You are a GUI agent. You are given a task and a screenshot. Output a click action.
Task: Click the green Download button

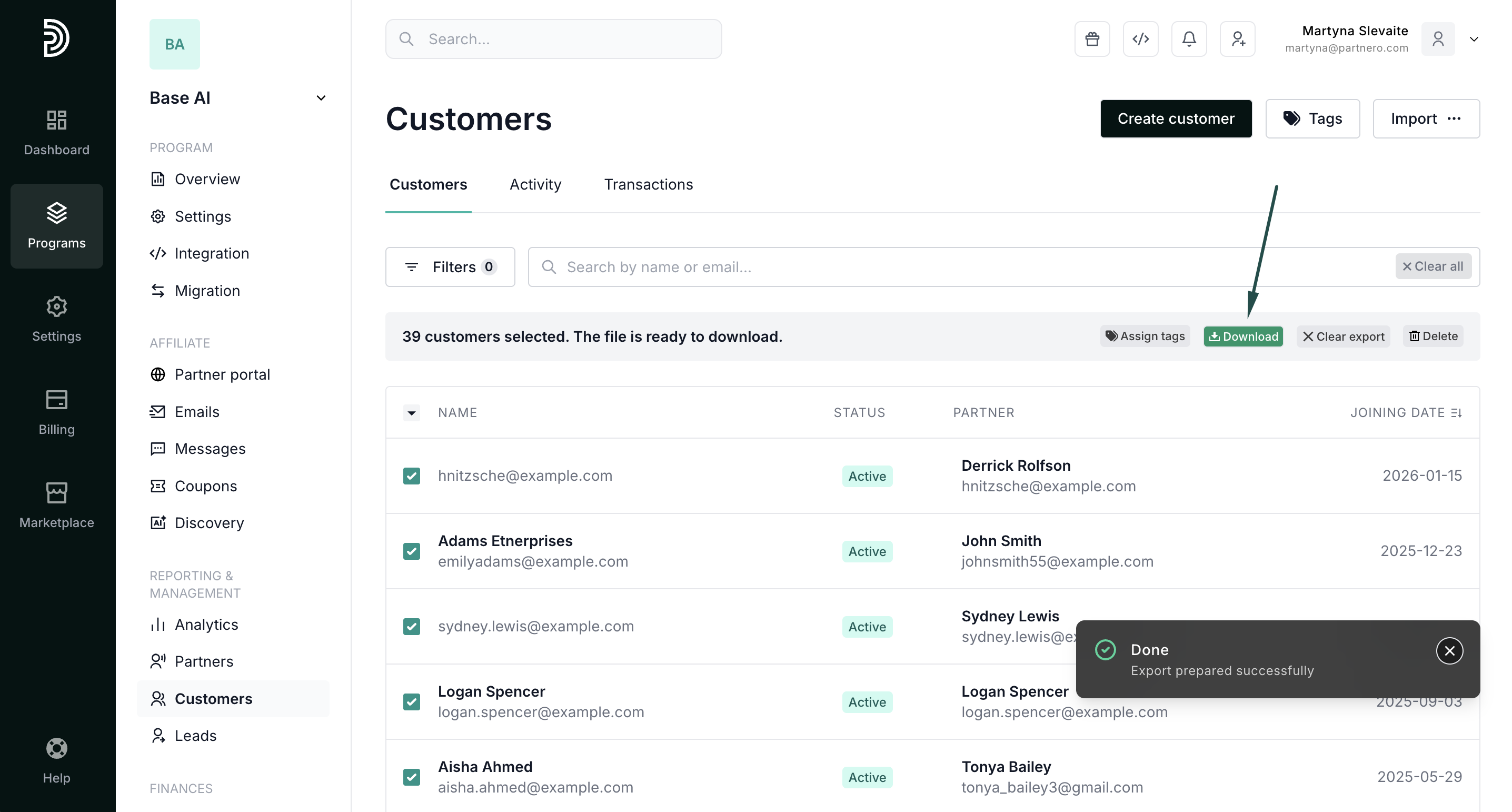pyautogui.click(x=1242, y=336)
